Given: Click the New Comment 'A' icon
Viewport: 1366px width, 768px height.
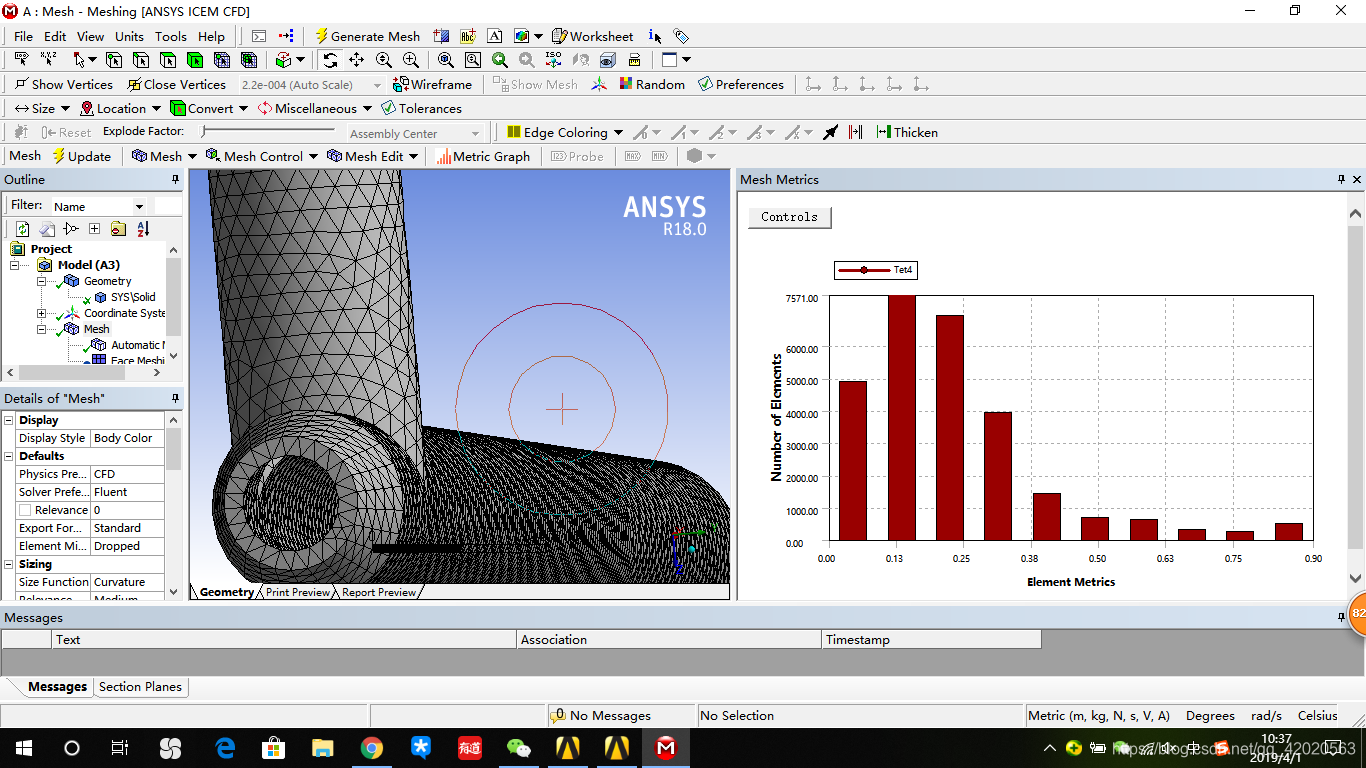Looking at the screenshot, I should point(493,36).
